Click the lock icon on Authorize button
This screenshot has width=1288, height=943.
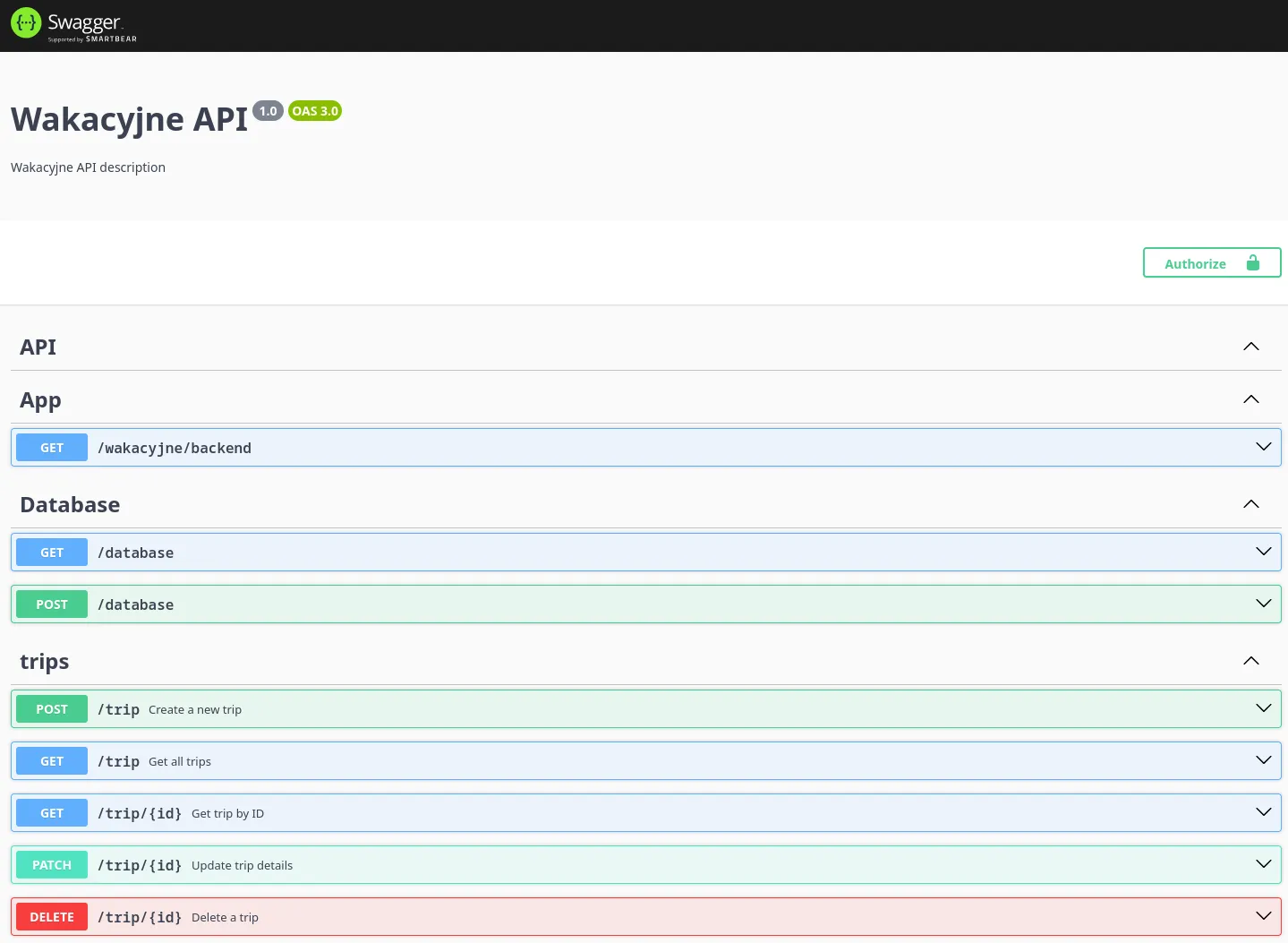tap(1252, 262)
